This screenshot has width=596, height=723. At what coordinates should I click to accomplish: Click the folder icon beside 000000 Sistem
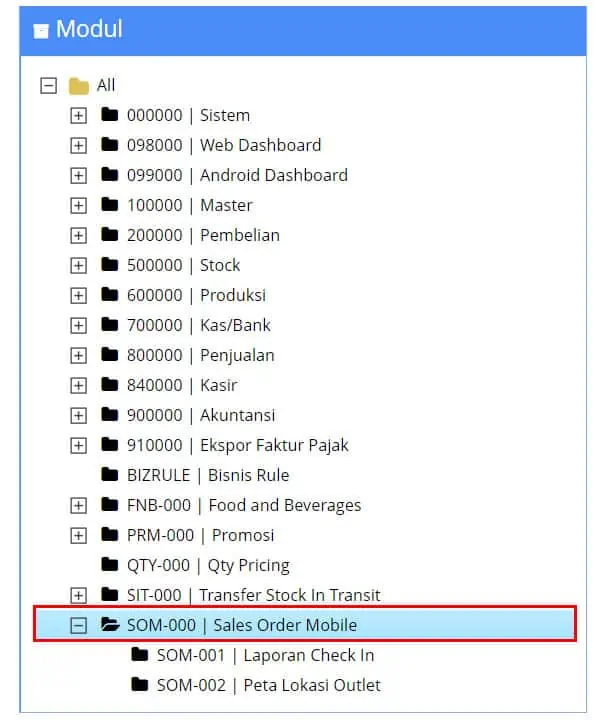tap(110, 114)
